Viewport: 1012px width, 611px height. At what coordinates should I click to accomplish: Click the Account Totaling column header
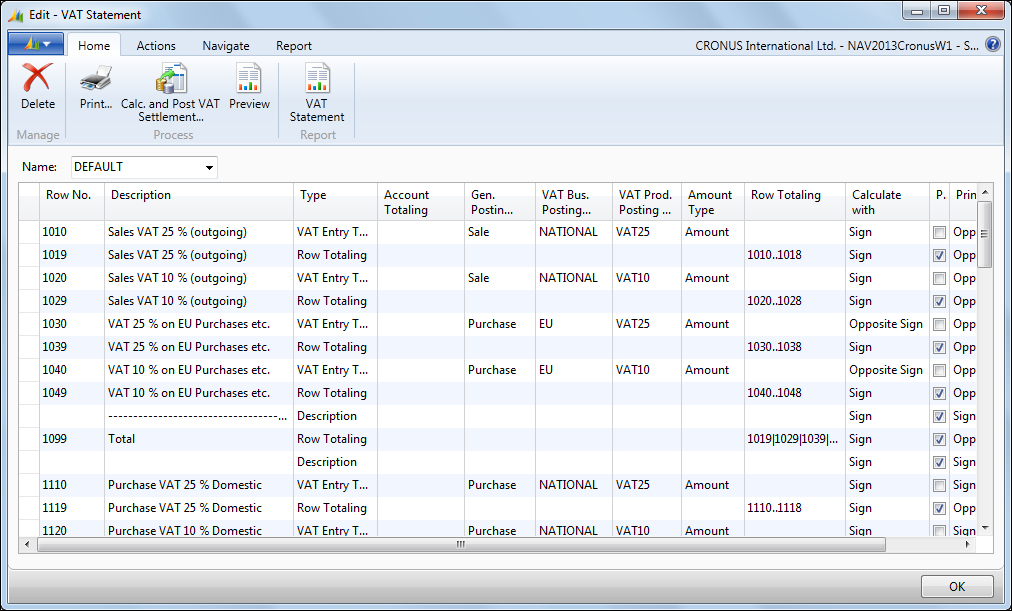(x=421, y=202)
